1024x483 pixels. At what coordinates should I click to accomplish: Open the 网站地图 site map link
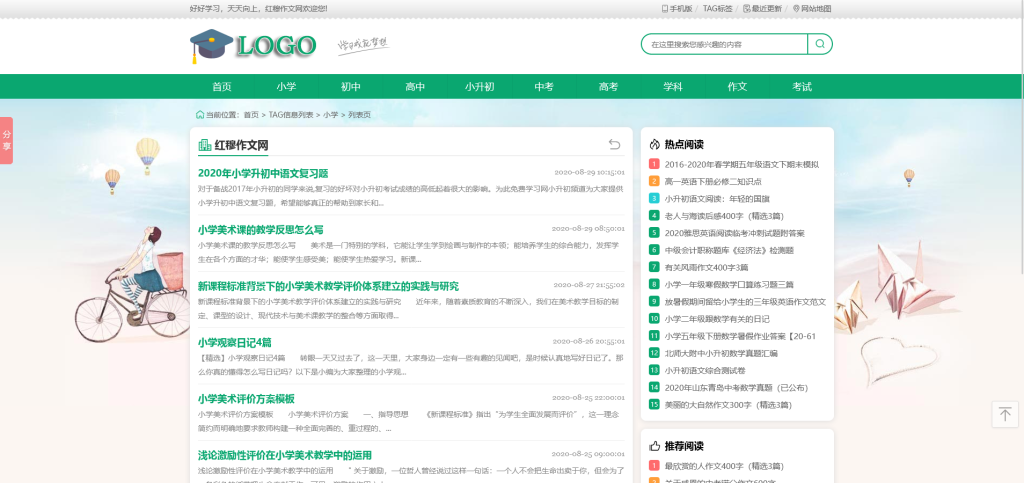[x=811, y=8]
